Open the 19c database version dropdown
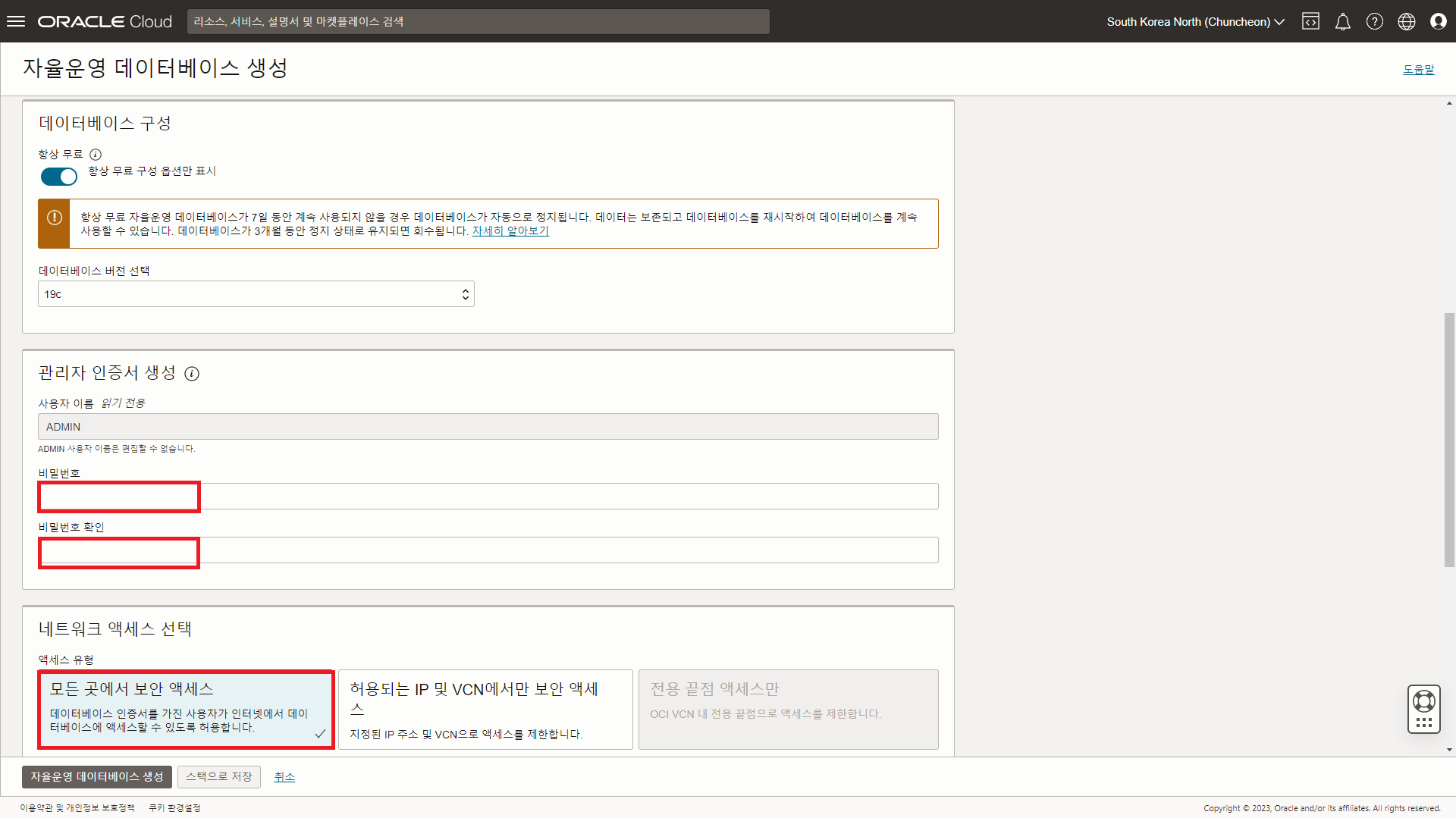The image size is (1456, 818). (256, 294)
